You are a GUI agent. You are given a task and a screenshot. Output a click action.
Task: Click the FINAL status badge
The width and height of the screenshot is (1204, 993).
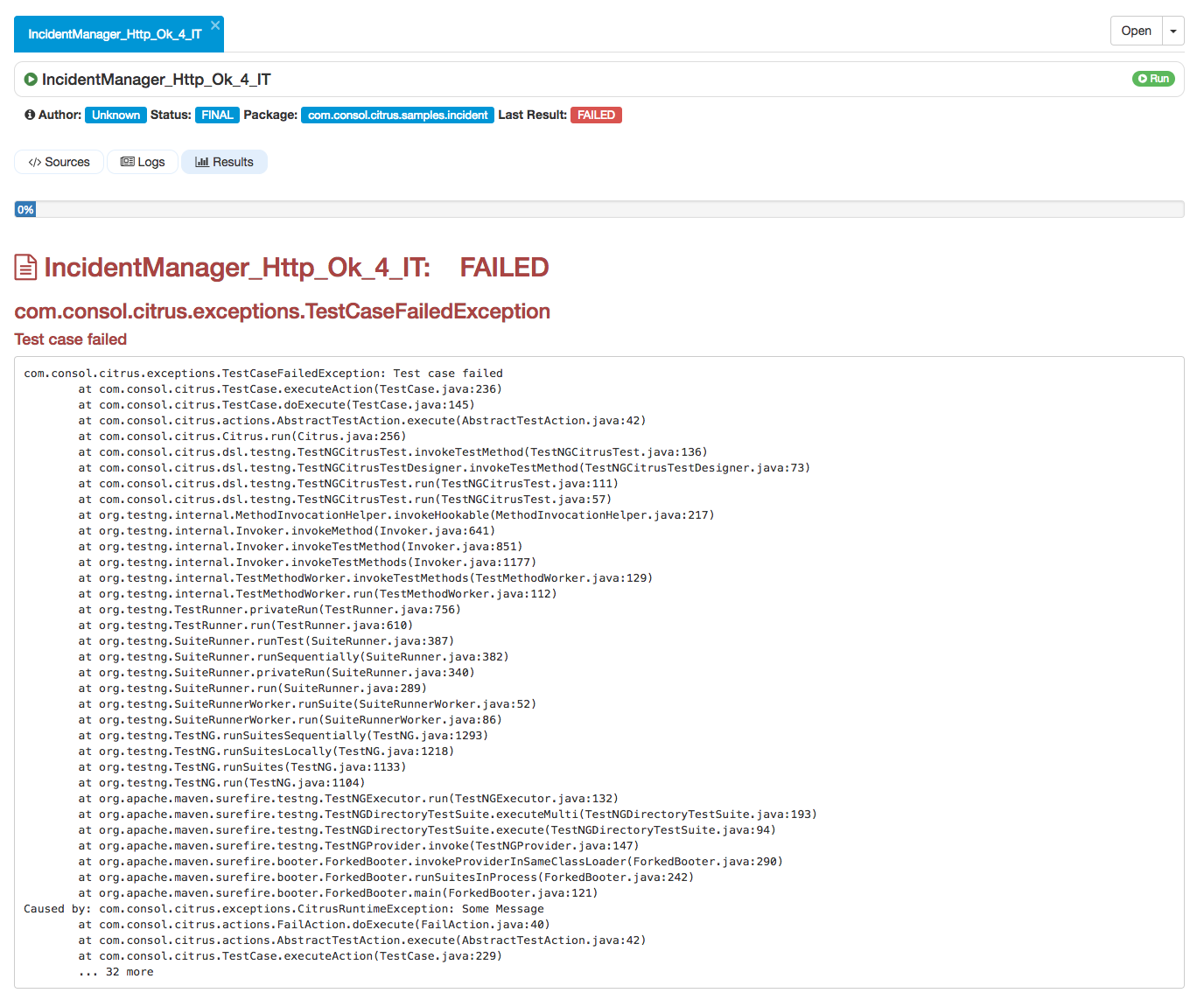pos(217,115)
